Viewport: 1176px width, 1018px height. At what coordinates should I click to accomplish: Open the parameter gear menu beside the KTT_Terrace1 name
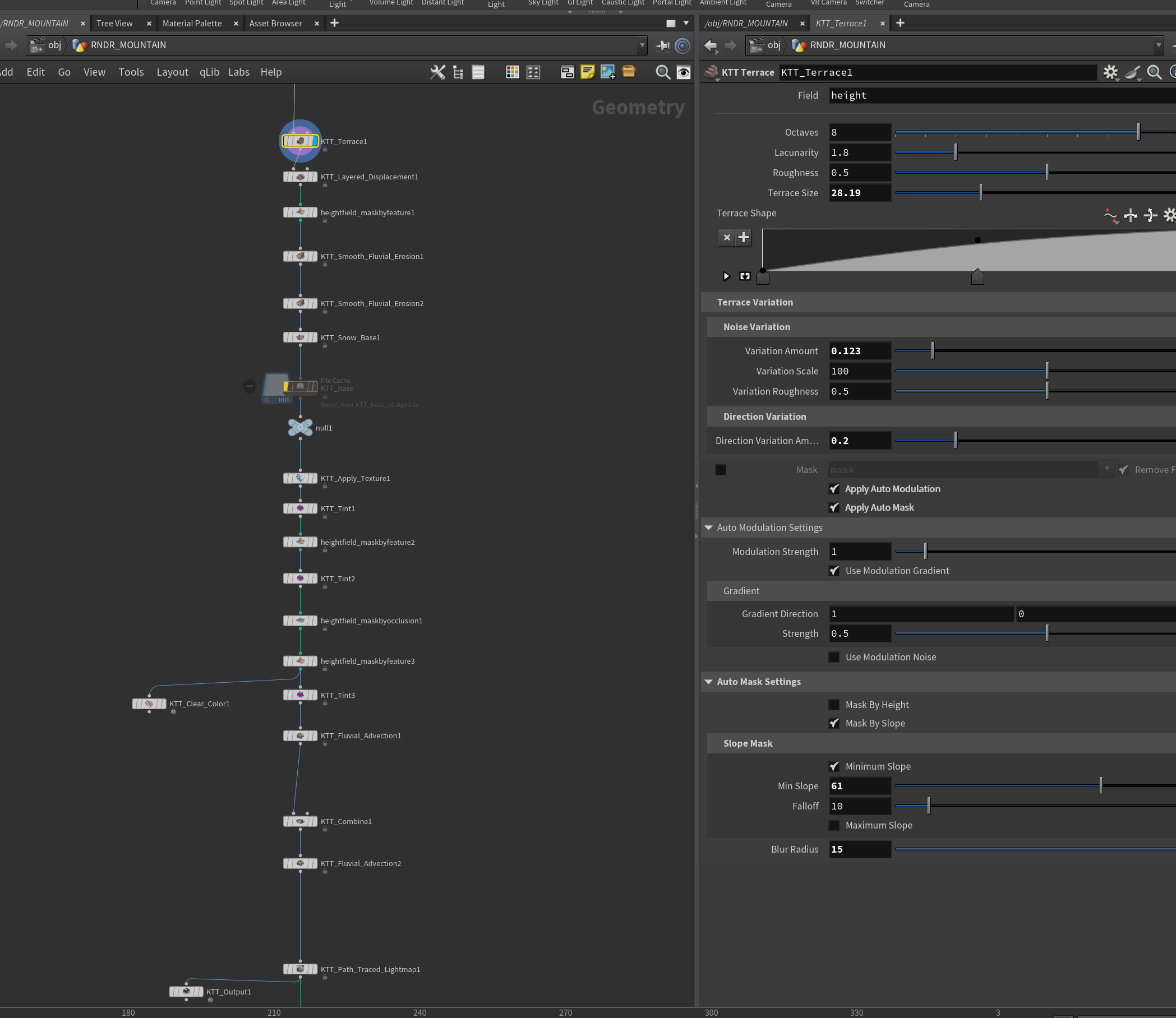(1110, 72)
